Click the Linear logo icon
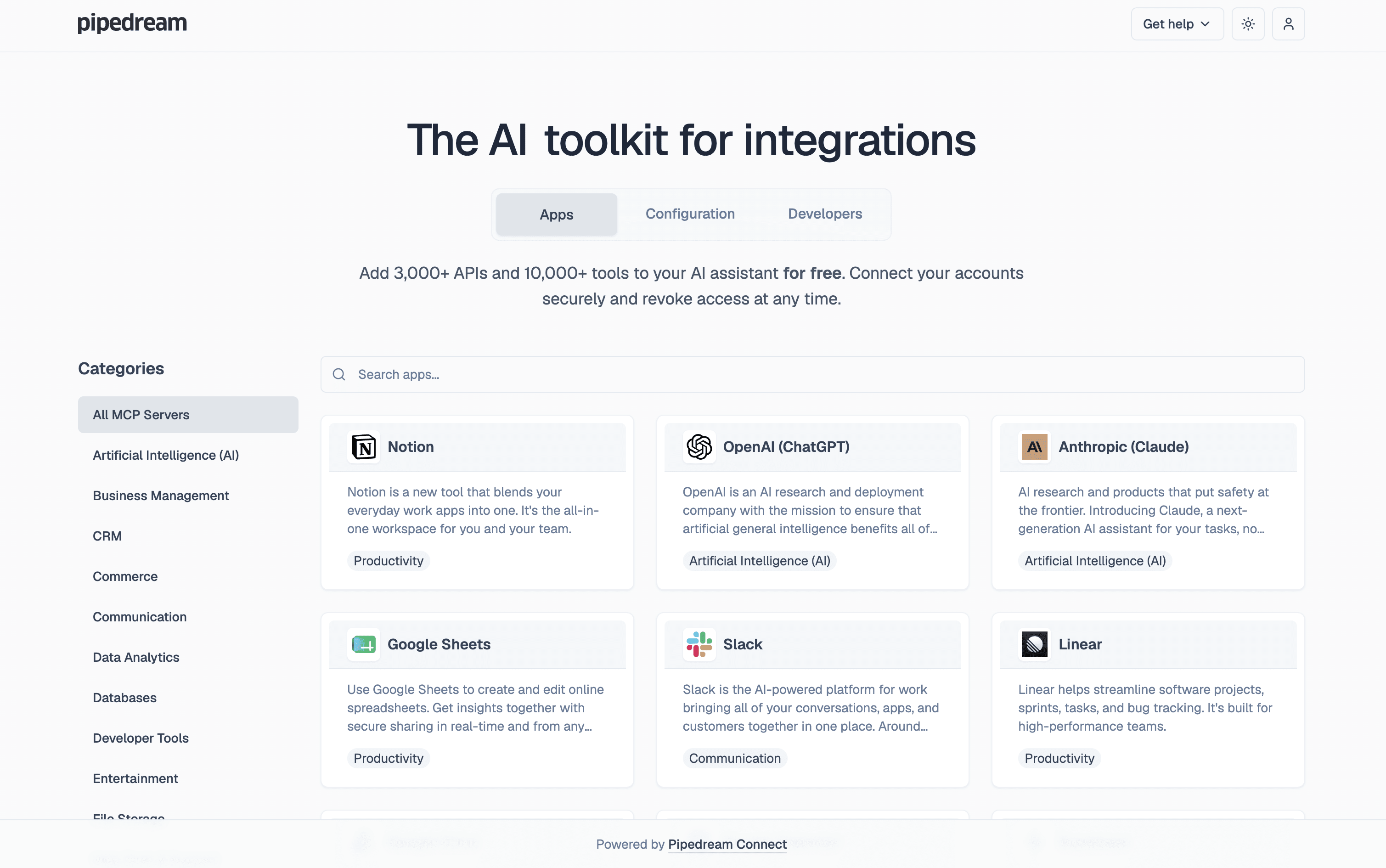 (x=1034, y=644)
